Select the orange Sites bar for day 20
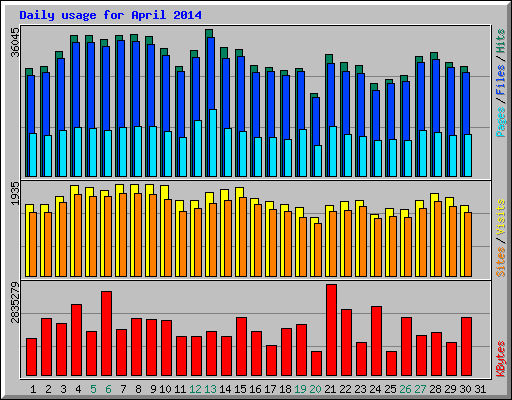 point(318,250)
